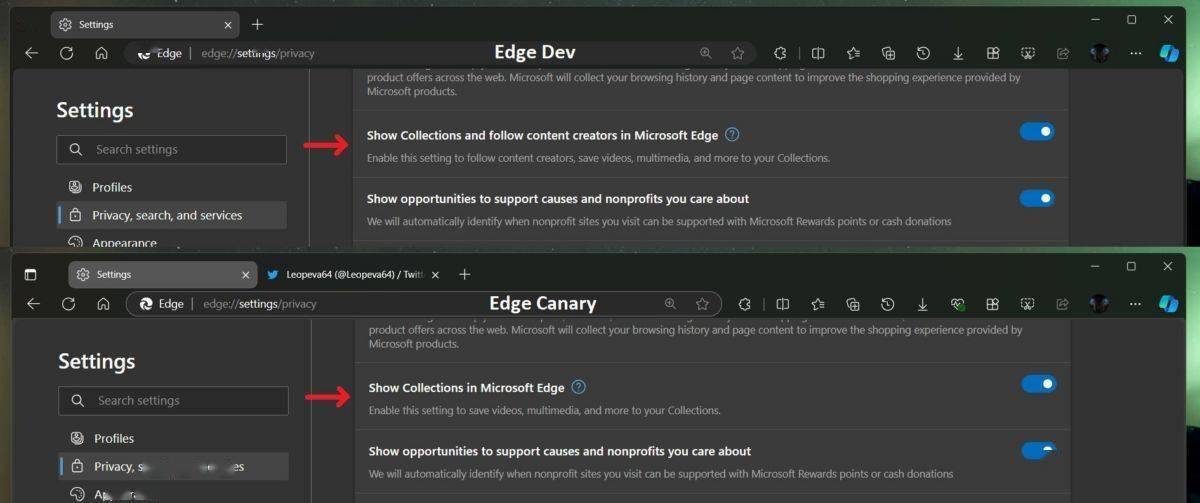The width and height of the screenshot is (1200, 503).
Task: Open Copilot in the Edge Canary window
Action: [1169, 303]
